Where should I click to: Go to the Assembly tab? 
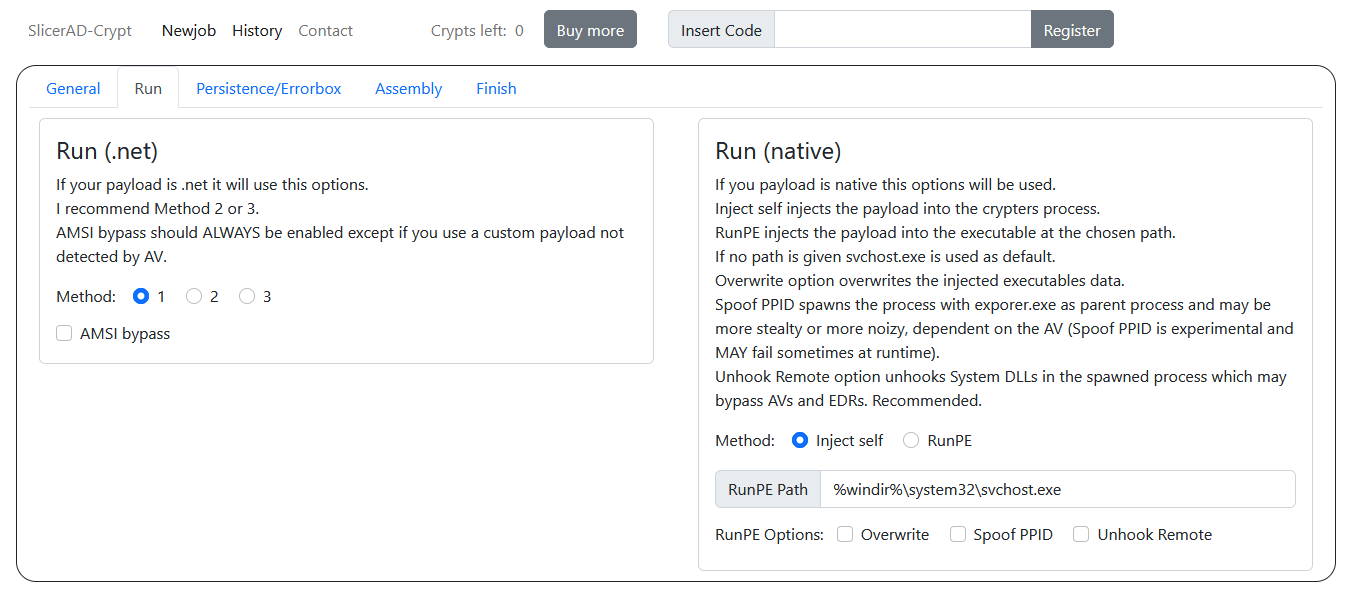pyautogui.click(x=408, y=88)
